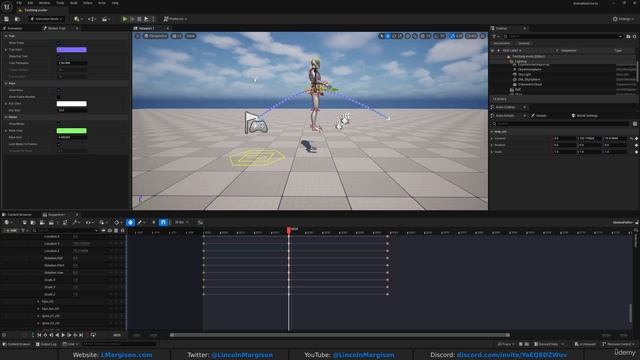Switch to the World Settings tab
640x360 pixels.
coord(585,116)
